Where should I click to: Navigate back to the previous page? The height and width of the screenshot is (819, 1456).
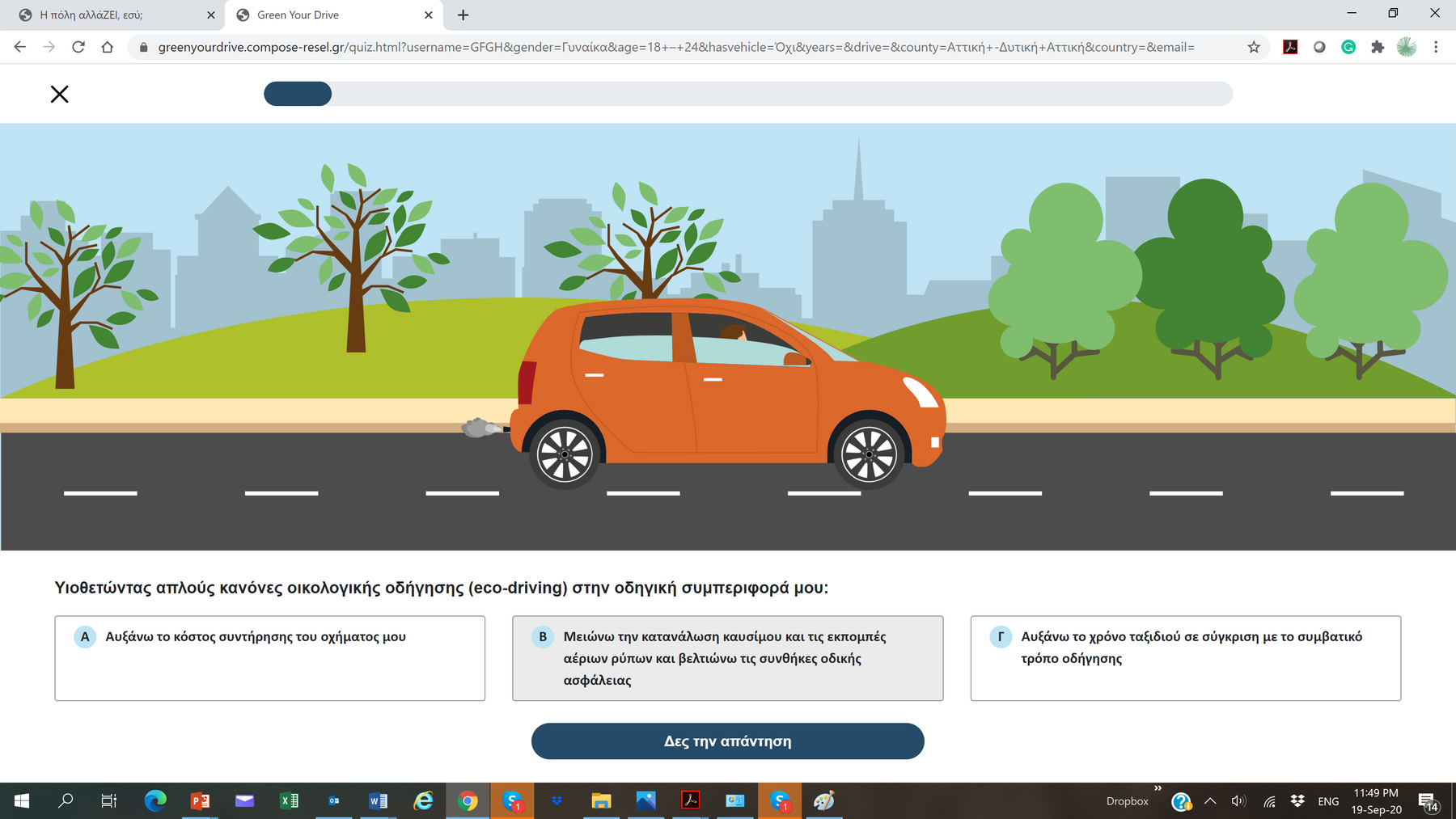20,47
